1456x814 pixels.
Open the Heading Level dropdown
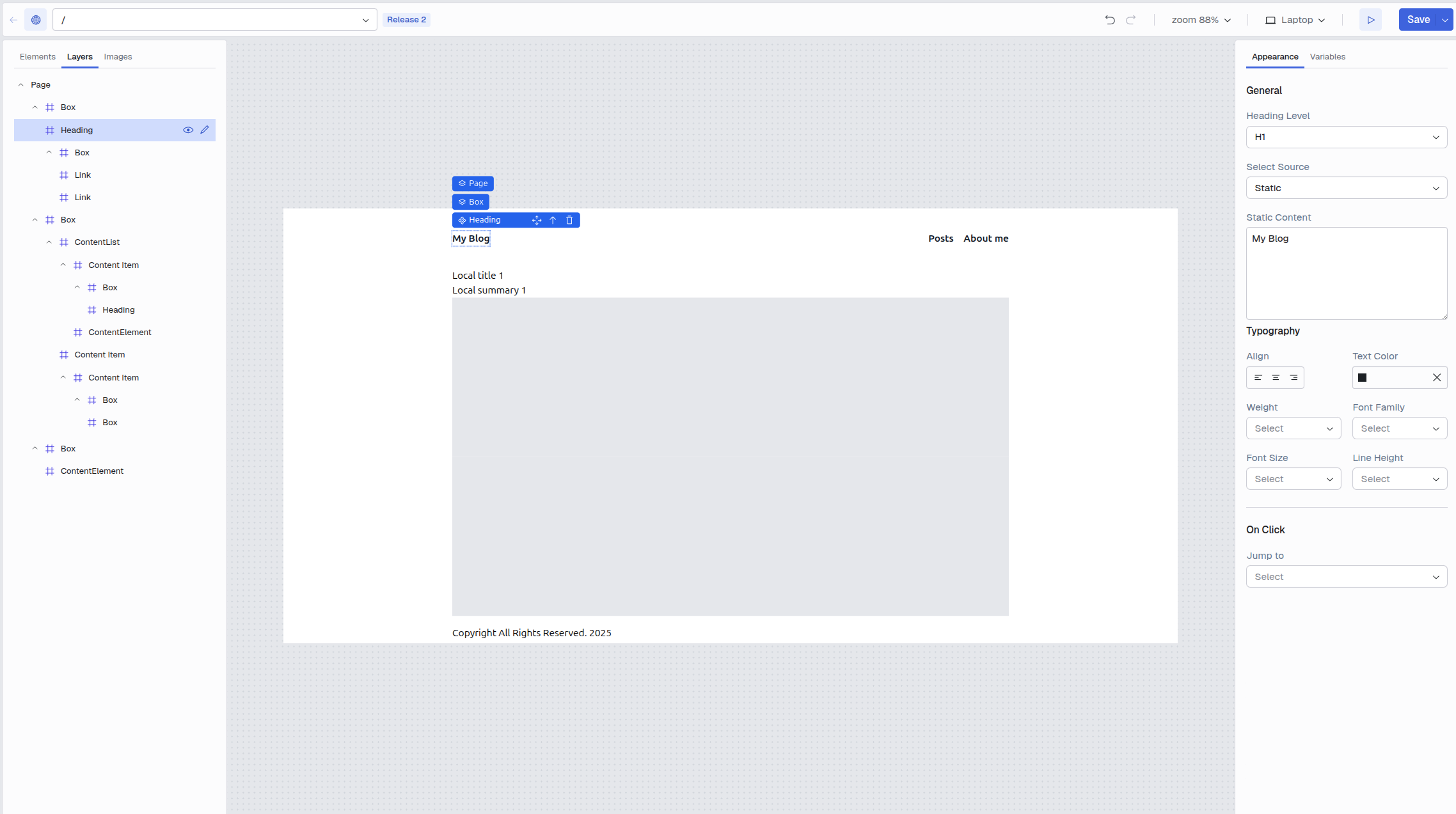(x=1346, y=137)
